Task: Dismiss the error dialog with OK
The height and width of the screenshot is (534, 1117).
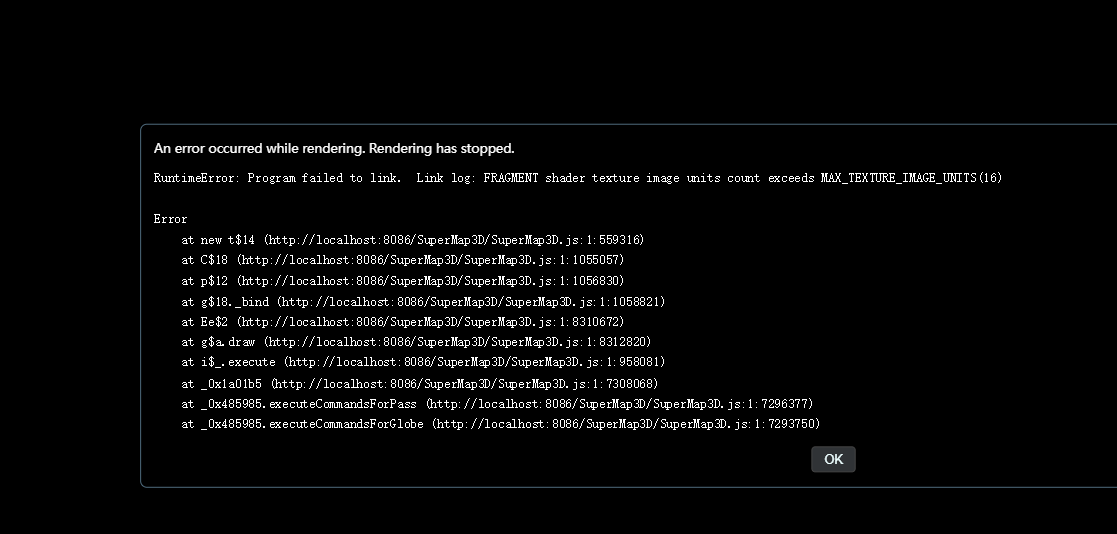Action: (833, 459)
